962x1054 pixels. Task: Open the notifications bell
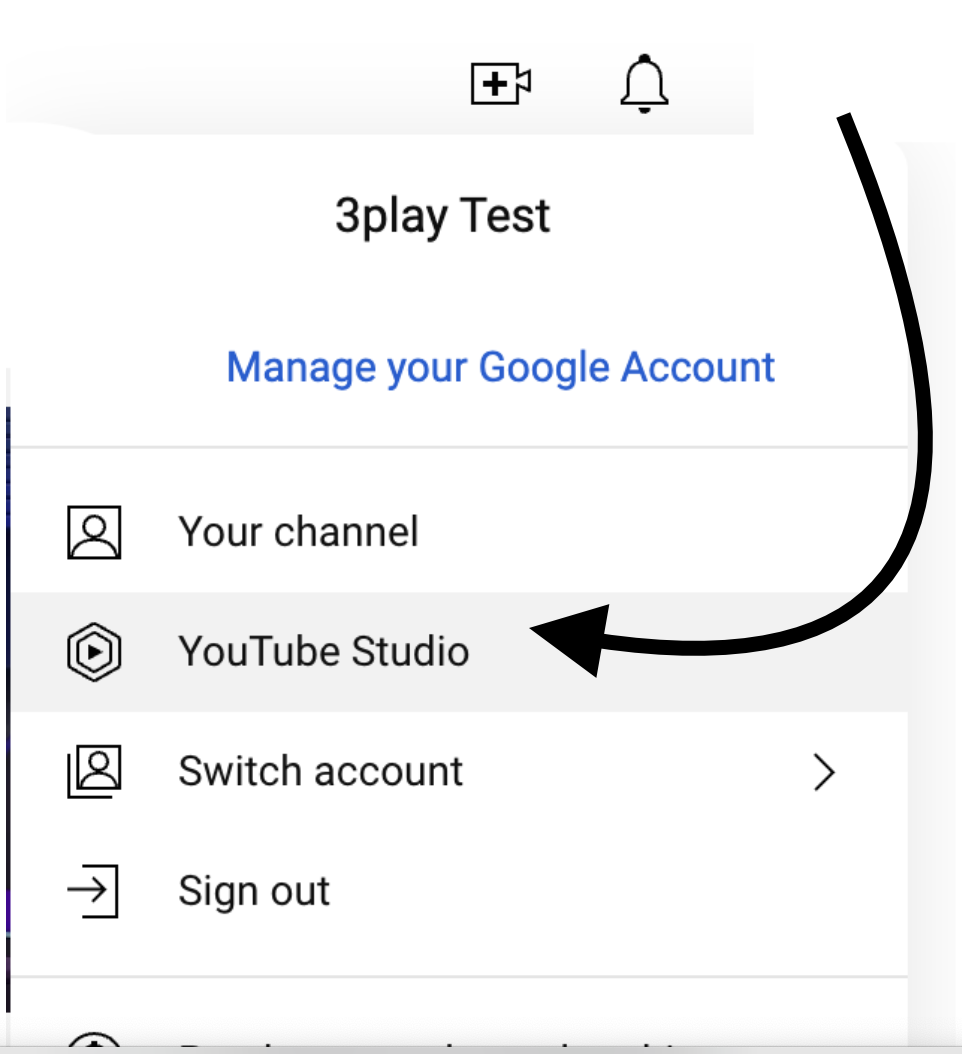[x=644, y=84]
